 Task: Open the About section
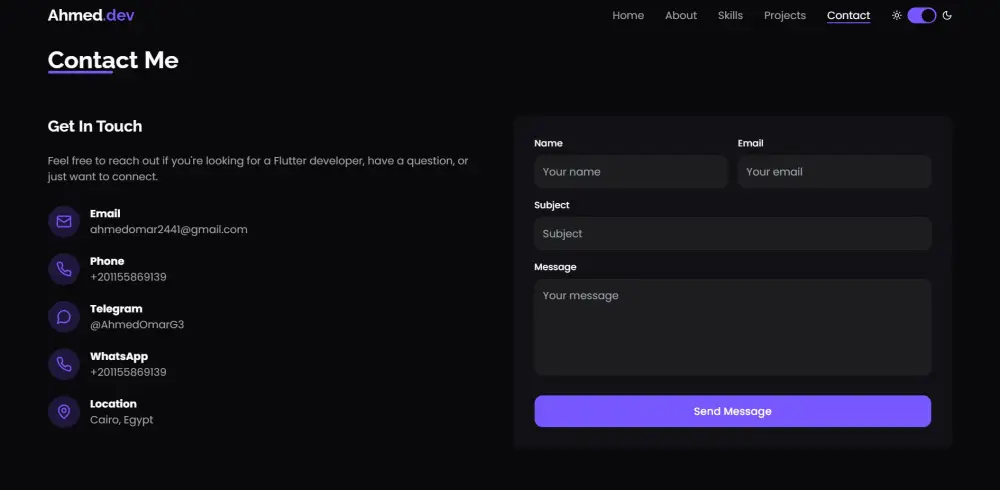tap(681, 16)
